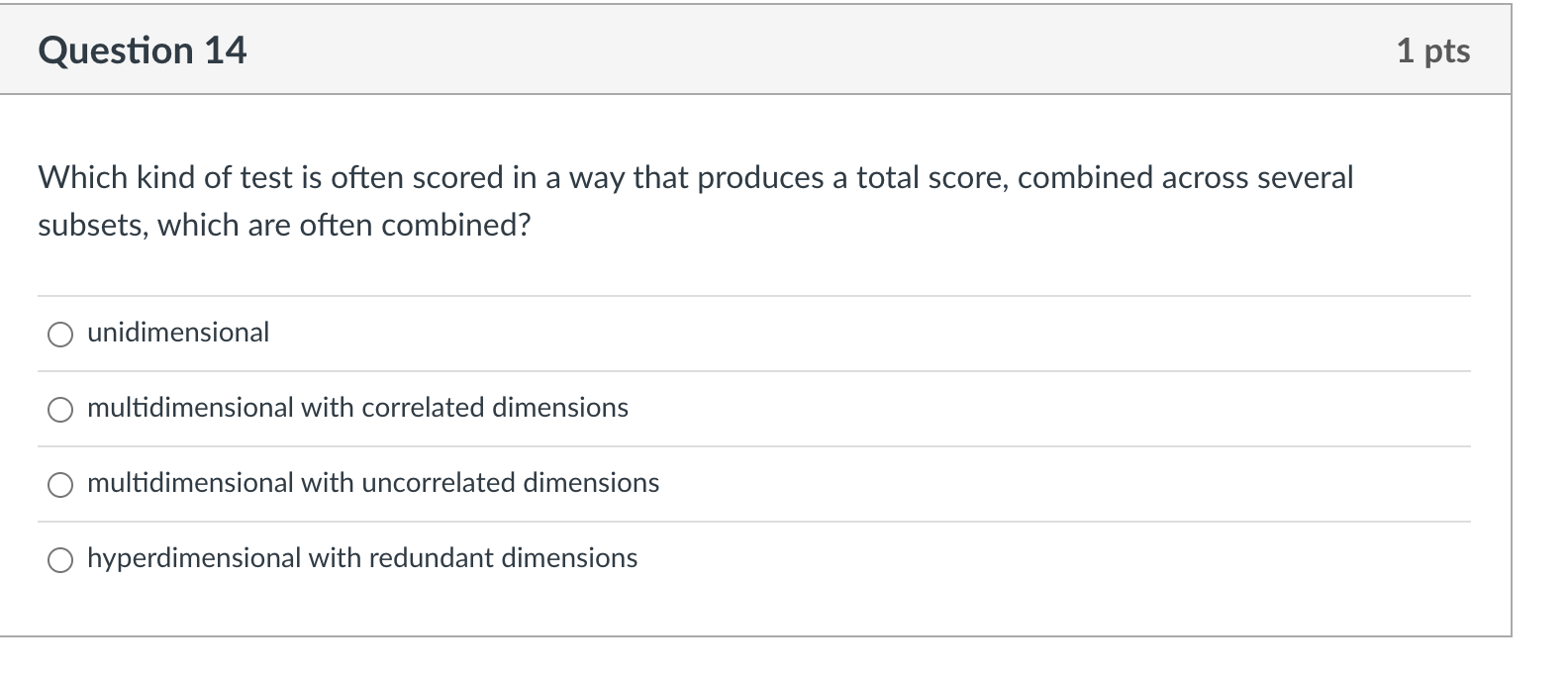This screenshot has width=1568, height=677.
Task: Select the unidimensional radio button
Action: click(x=60, y=335)
